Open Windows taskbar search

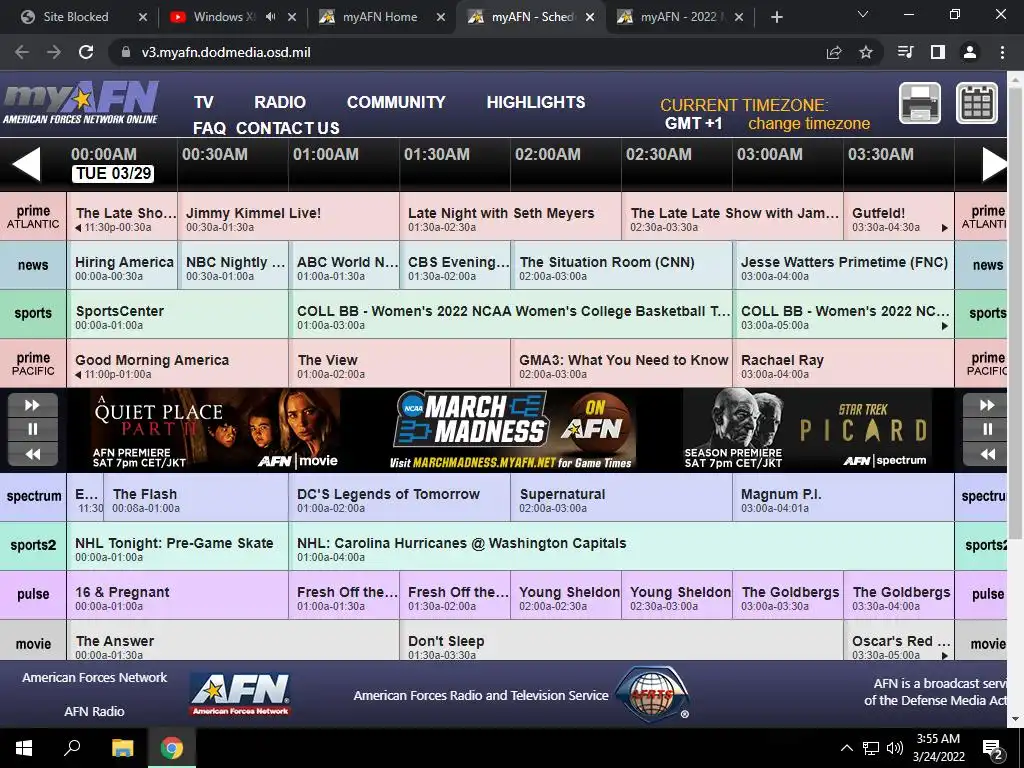click(x=72, y=748)
